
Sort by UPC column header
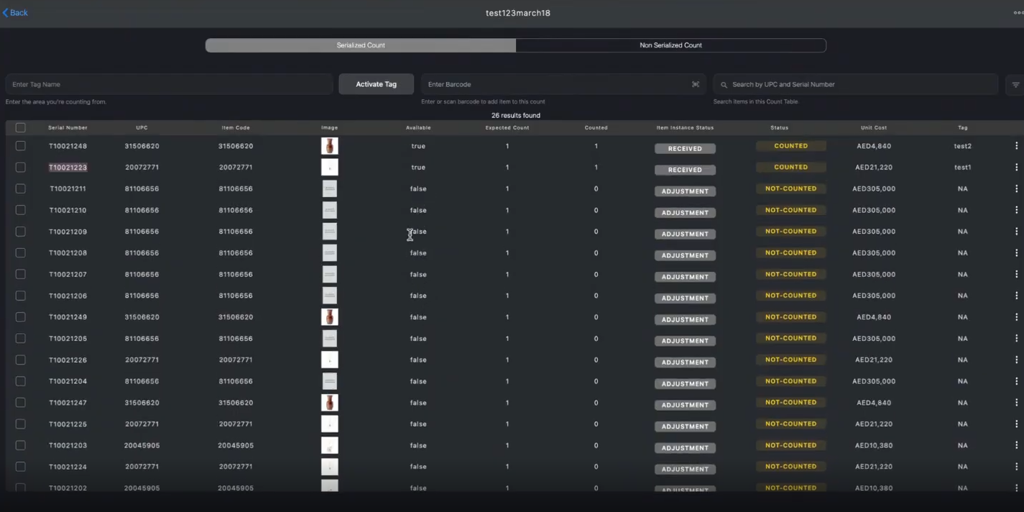click(x=142, y=128)
